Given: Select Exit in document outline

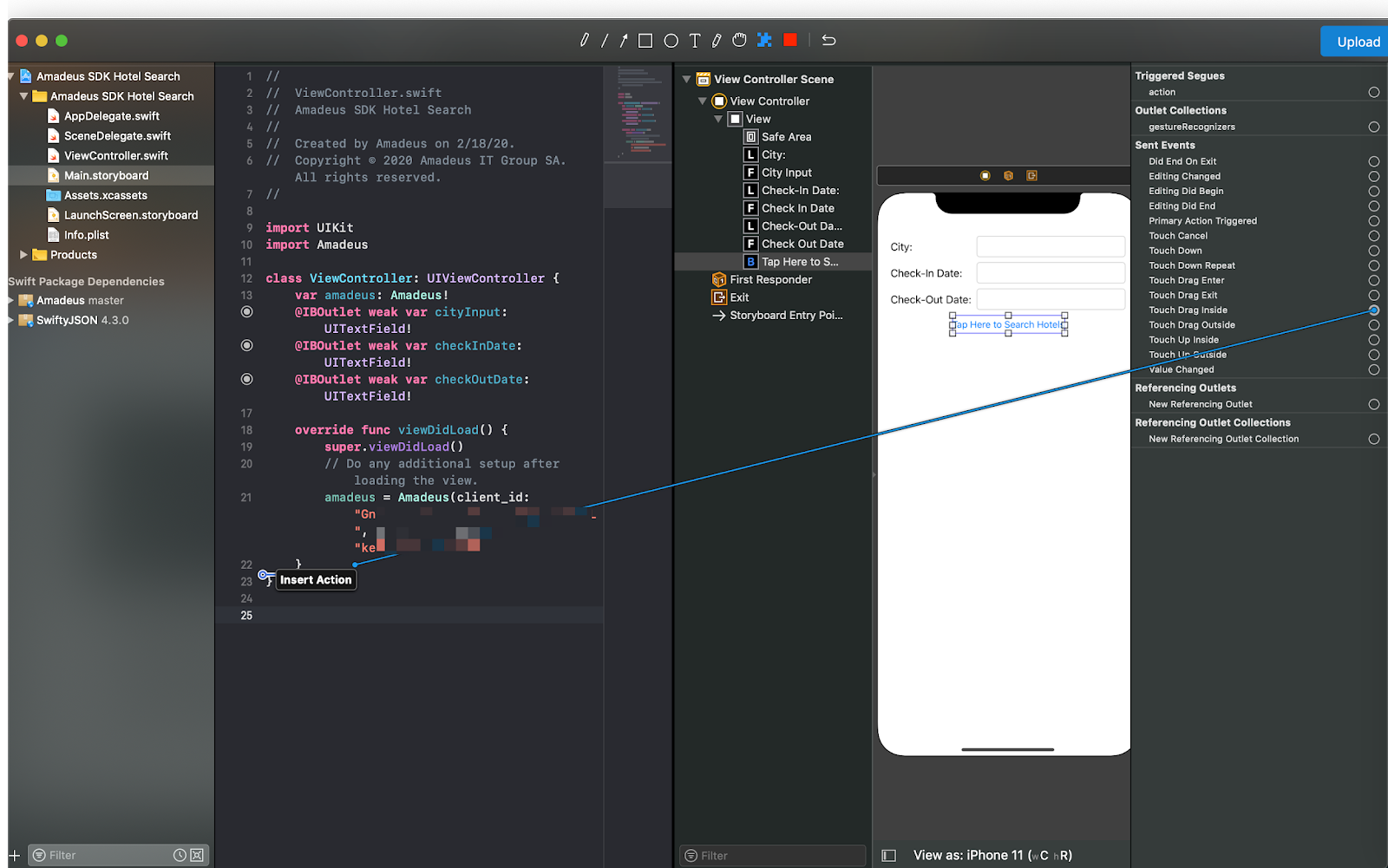Looking at the screenshot, I should [x=739, y=297].
